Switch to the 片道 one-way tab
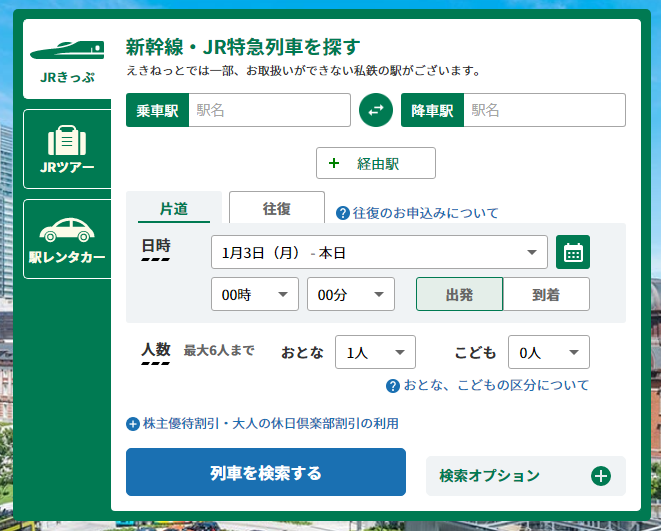Viewport: 661px width, 531px height. pos(174,208)
